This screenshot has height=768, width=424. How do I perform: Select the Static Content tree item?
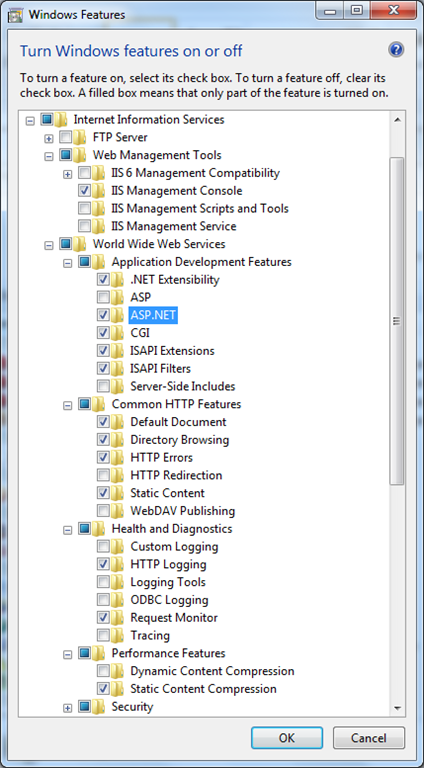(167, 493)
